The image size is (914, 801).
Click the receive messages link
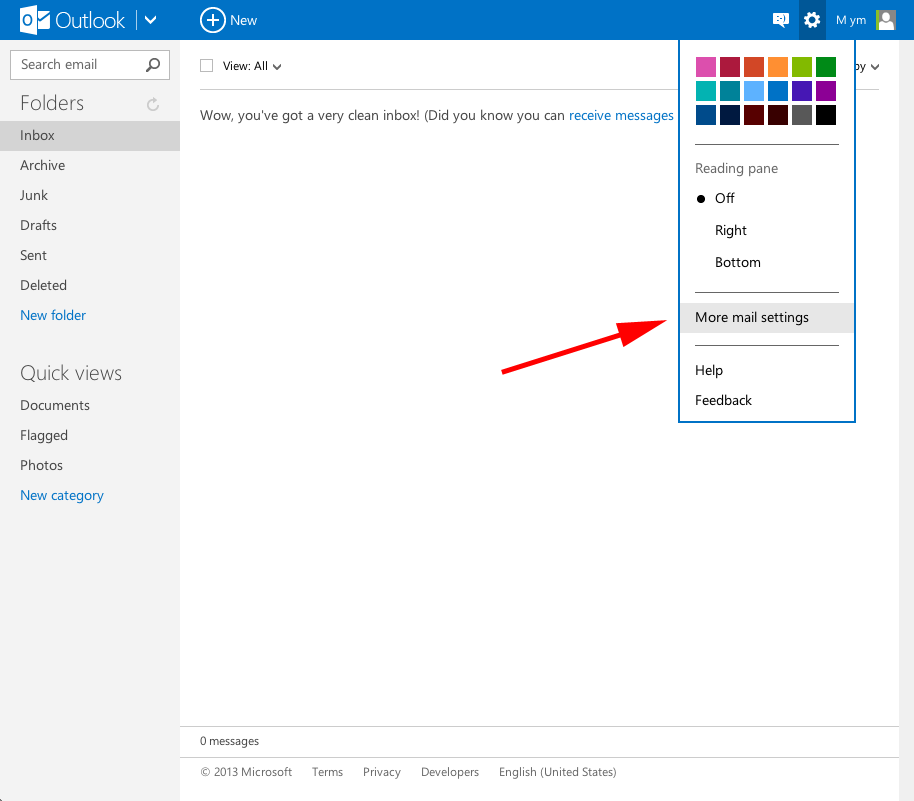(x=621, y=115)
